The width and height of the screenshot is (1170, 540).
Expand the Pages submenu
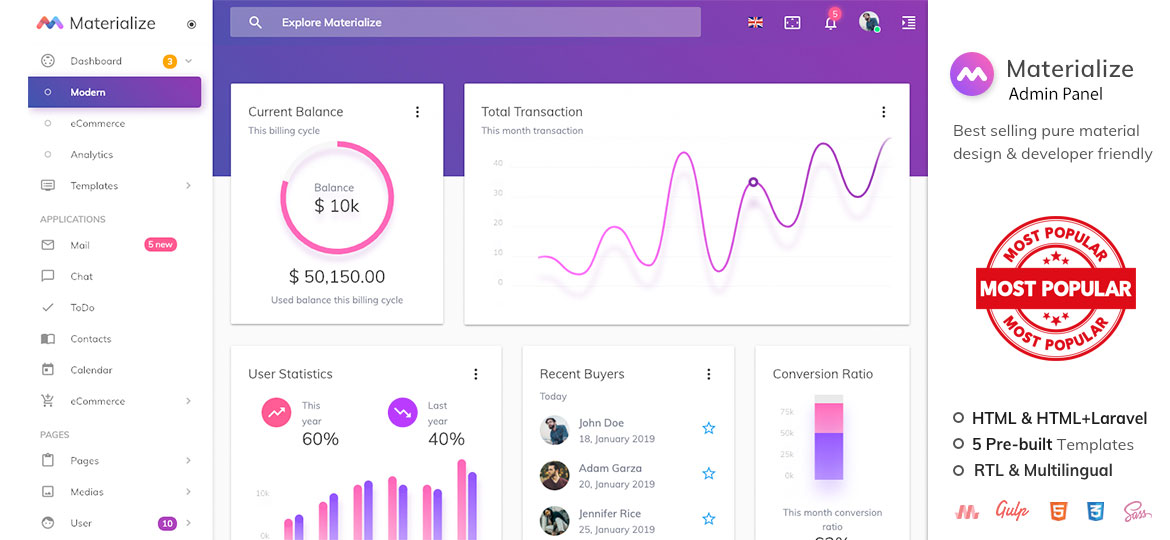(x=189, y=461)
